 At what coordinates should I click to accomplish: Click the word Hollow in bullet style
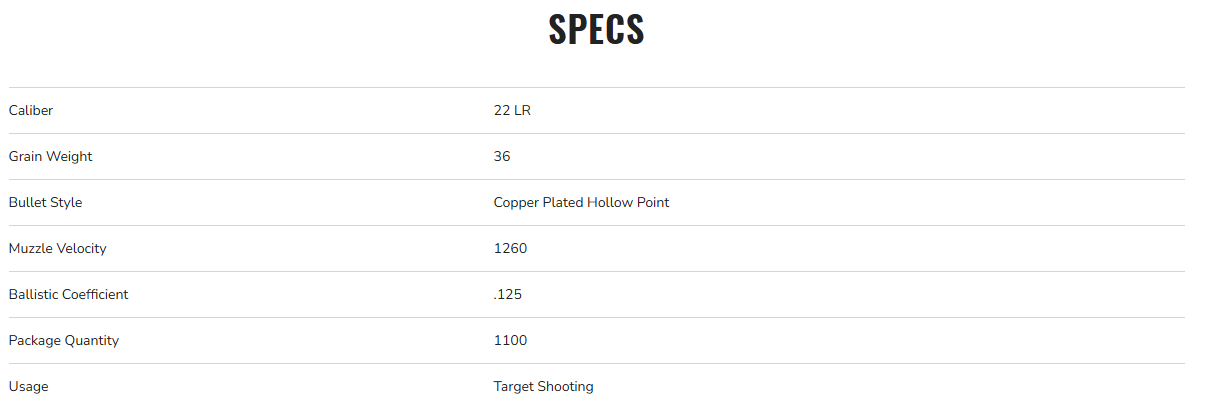610,203
